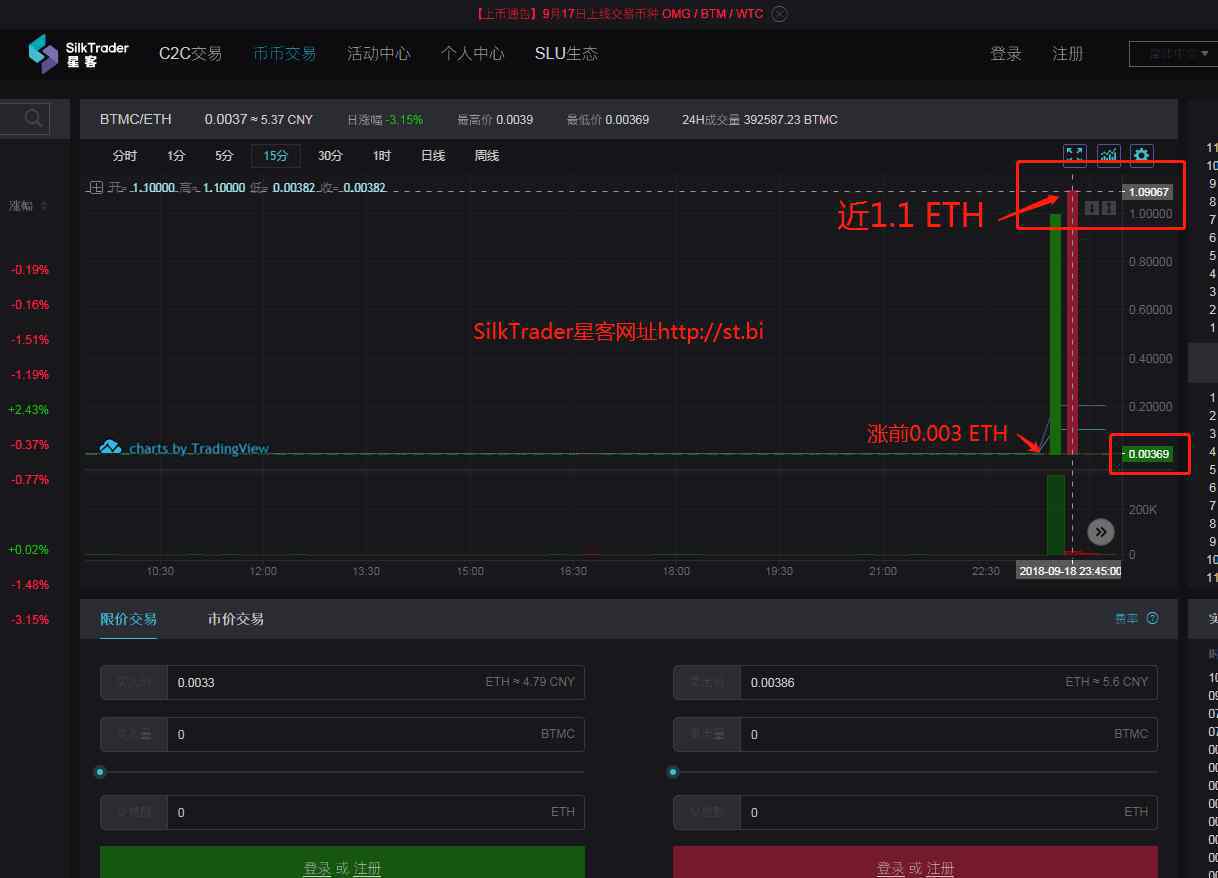The height and width of the screenshot is (878, 1218).
Task: Switch chart to 1时 interval
Action: (382, 156)
